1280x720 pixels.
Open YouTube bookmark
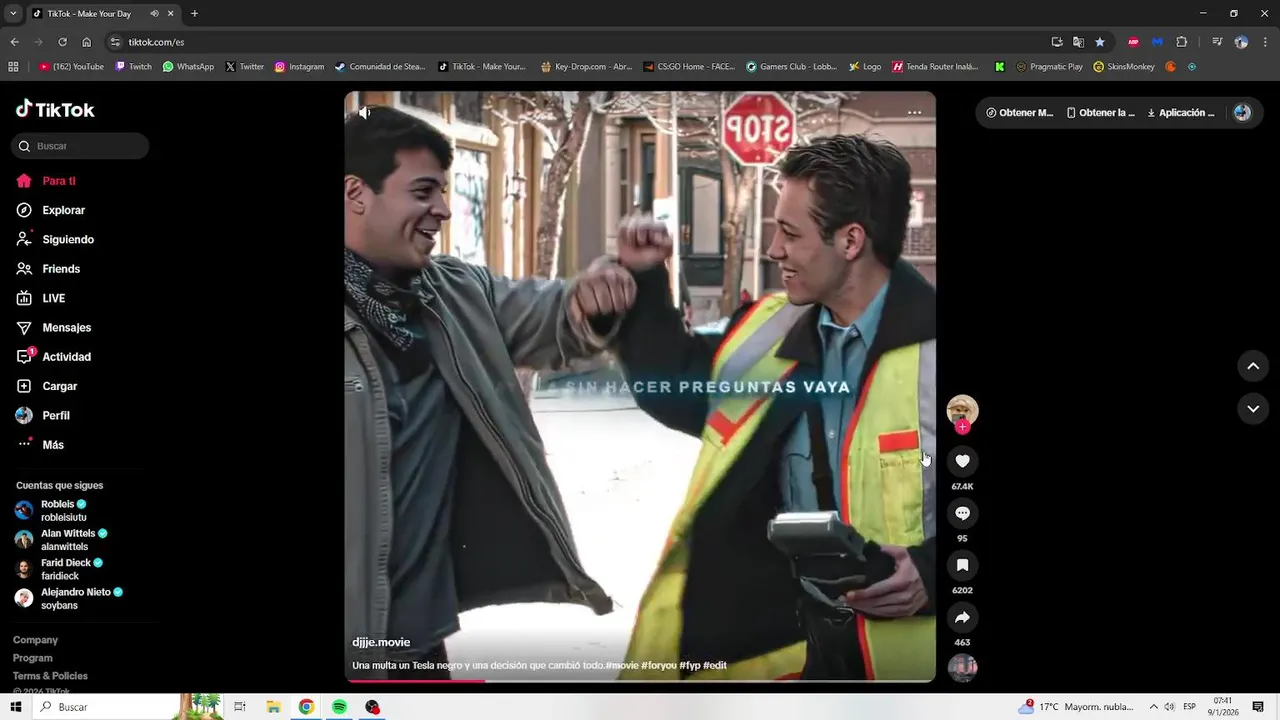click(71, 67)
